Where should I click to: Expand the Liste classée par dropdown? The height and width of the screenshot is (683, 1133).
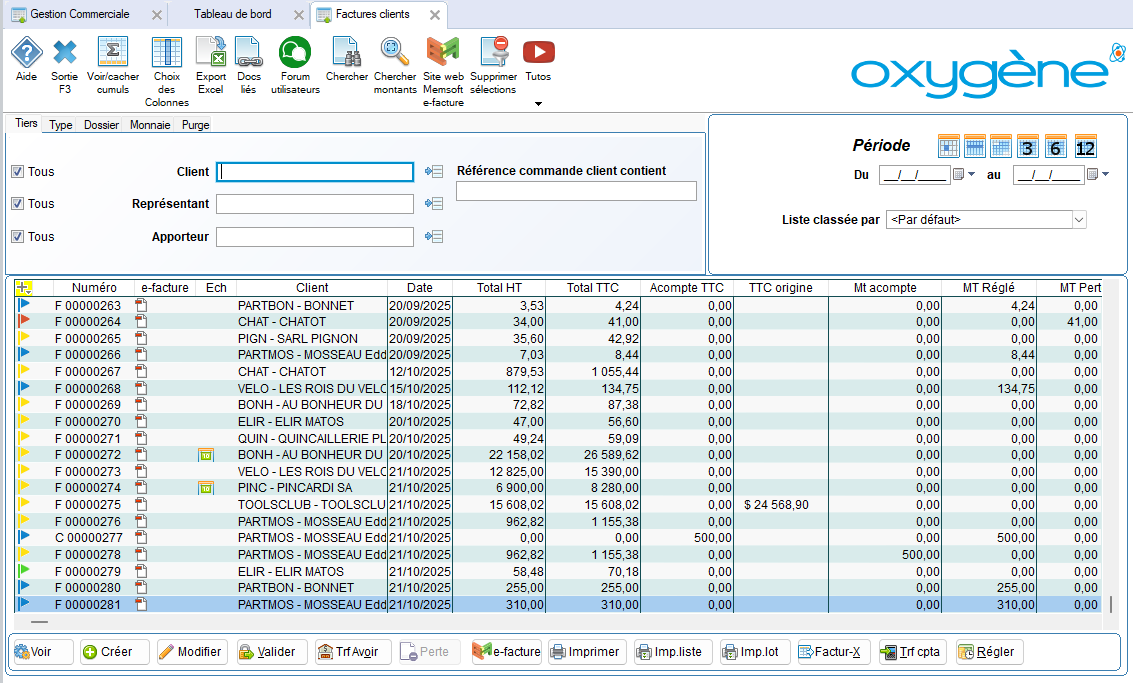click(1078, 220)
